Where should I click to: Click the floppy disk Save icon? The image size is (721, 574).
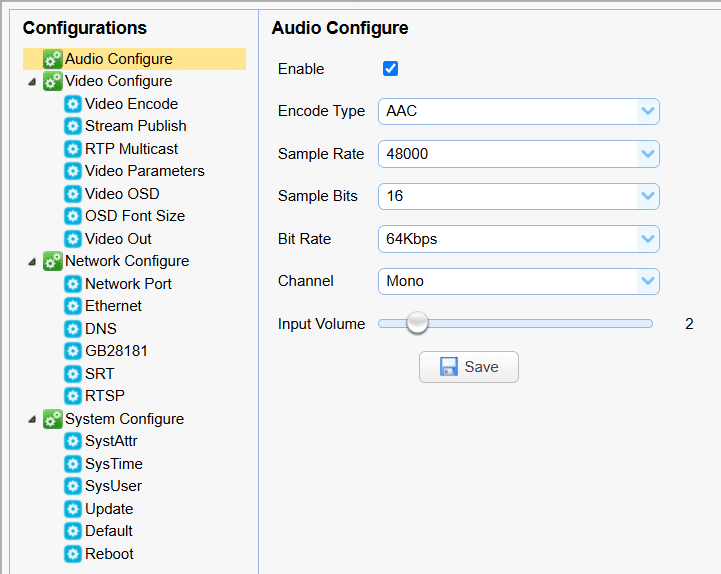pos(449,367)
